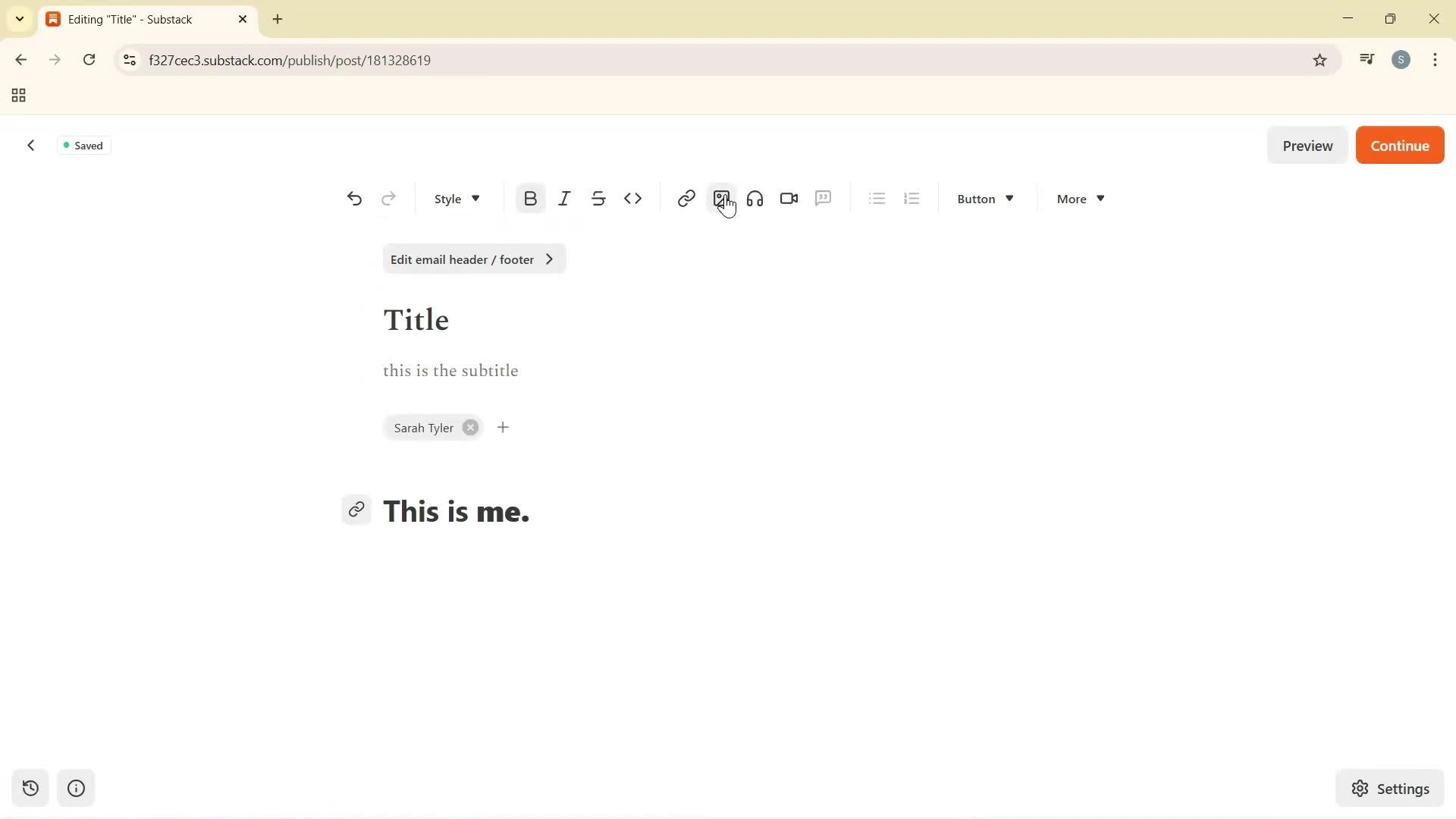Click the Continue button
The width and height of the screenshot is (1456, 819).
coord(1399,145)
